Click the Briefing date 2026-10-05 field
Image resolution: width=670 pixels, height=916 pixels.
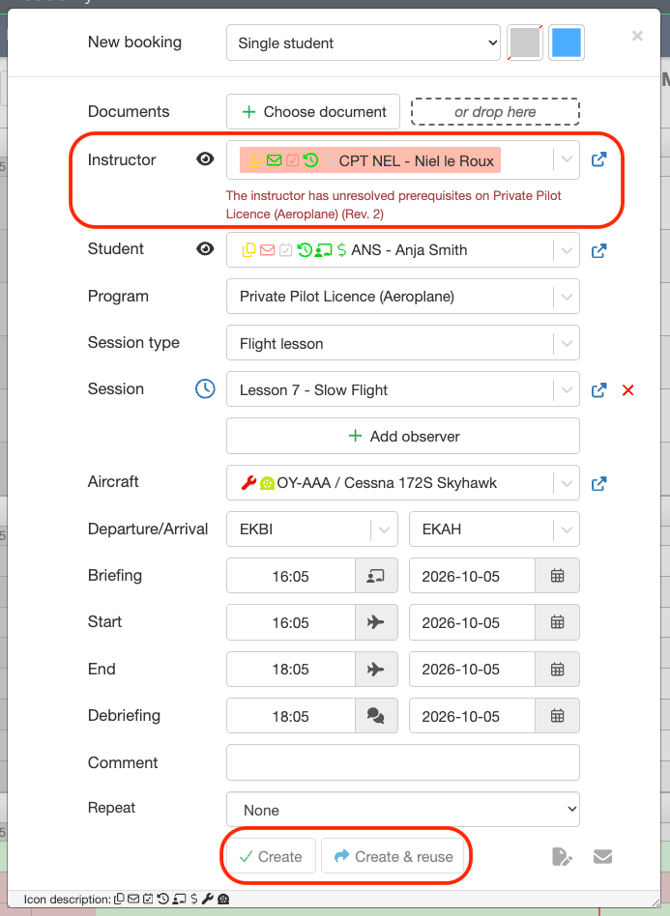click(x=473, y=576)
